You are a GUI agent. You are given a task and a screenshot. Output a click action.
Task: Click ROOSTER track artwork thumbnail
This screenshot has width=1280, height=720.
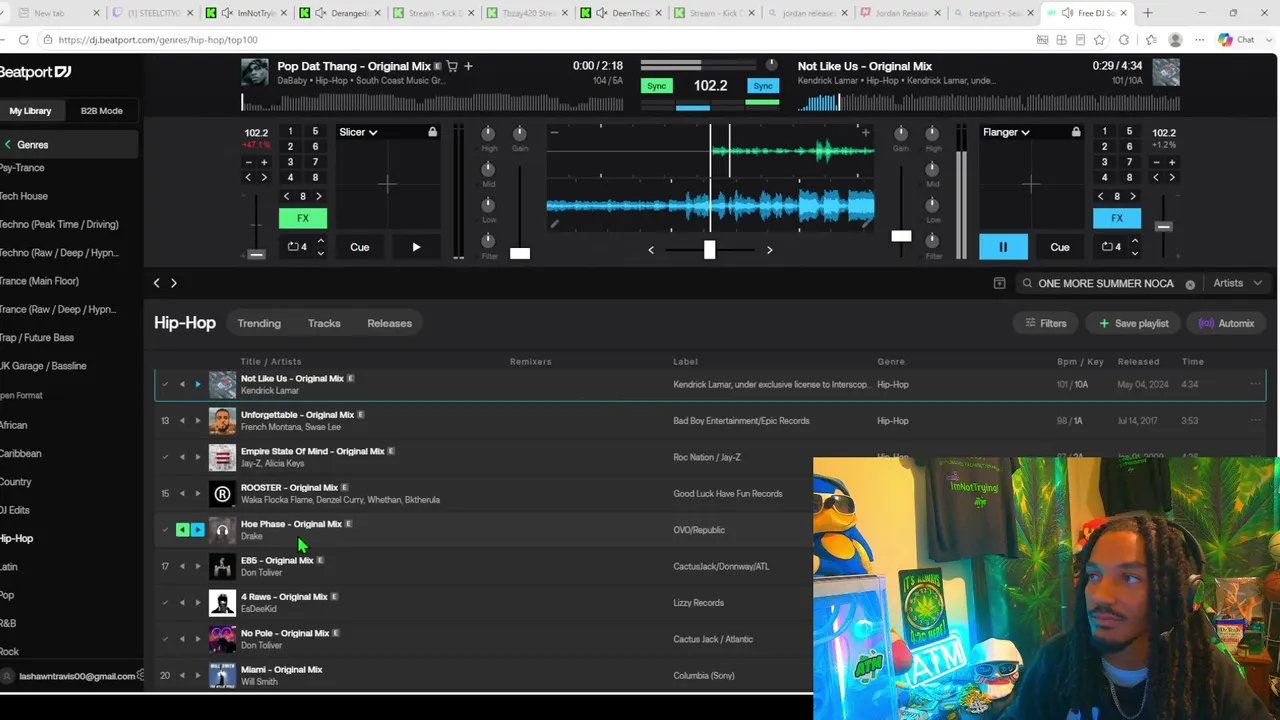pyautogui.click(x=222, y=494)
